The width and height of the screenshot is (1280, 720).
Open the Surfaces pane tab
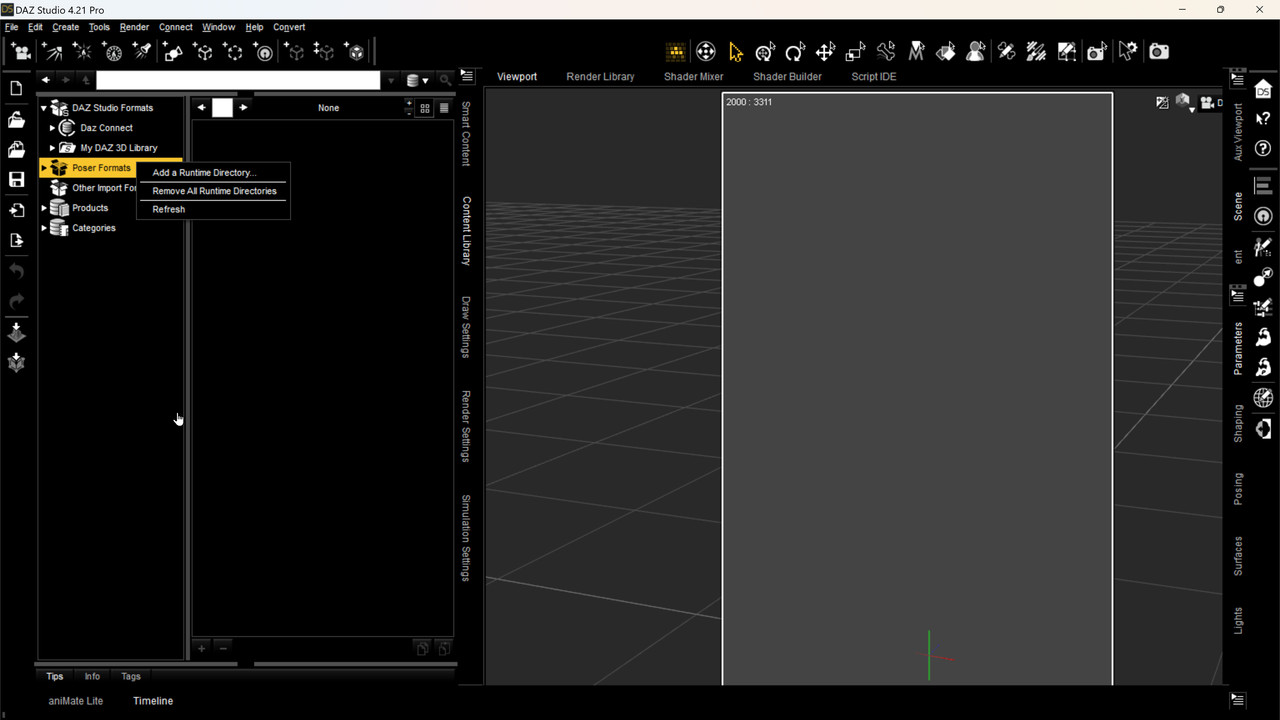tap(1238, 556)
